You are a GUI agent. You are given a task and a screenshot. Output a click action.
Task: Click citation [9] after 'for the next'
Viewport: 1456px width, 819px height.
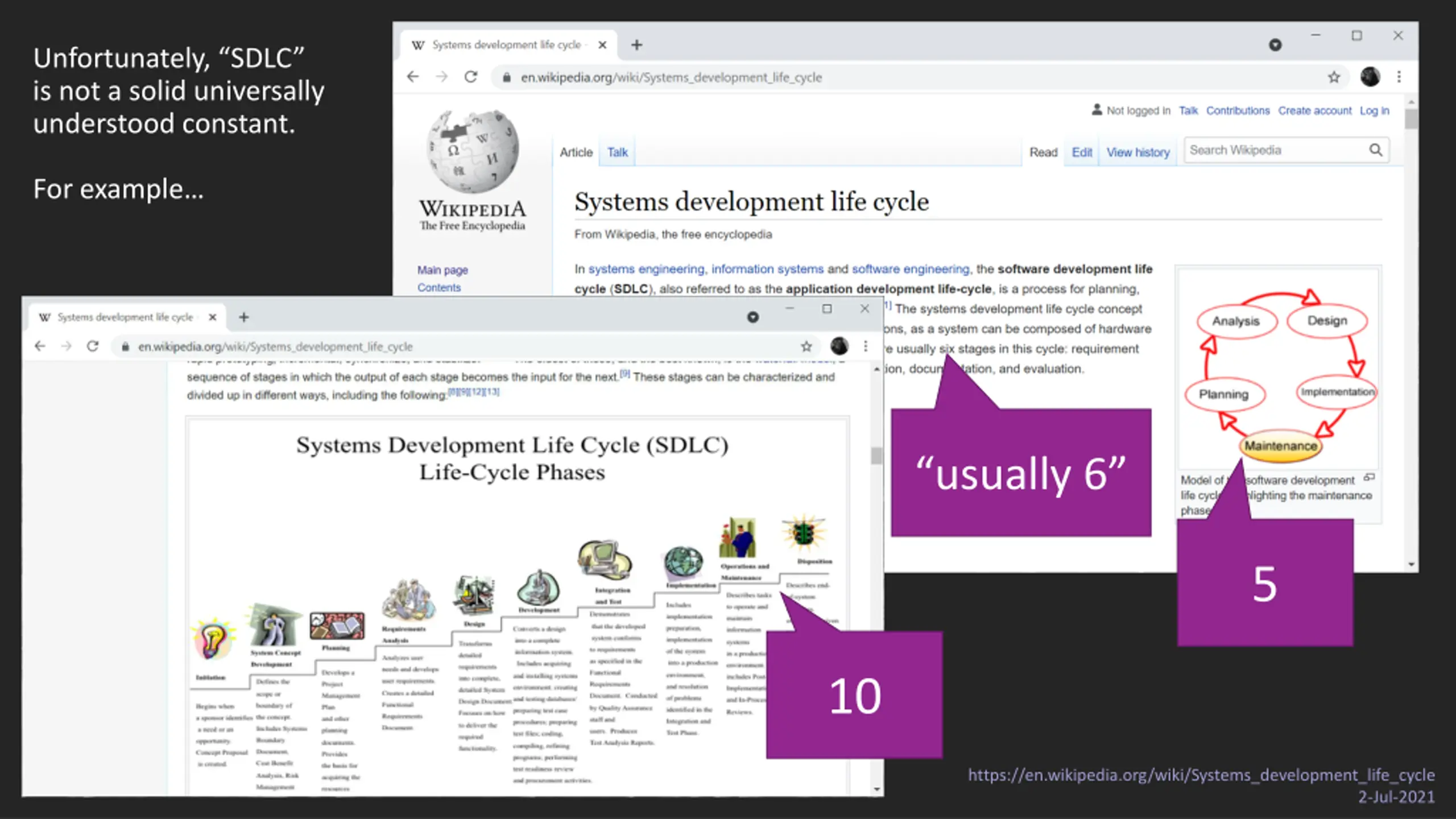click(x=624, y=374)
